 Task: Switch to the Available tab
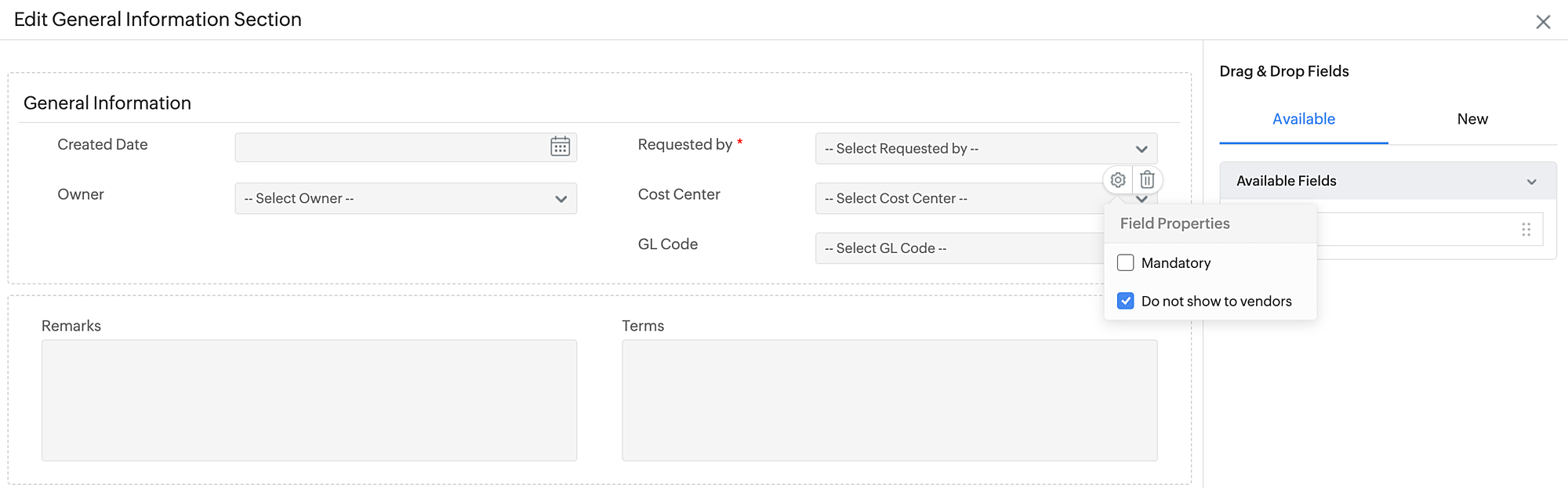tap(1303, 119)
